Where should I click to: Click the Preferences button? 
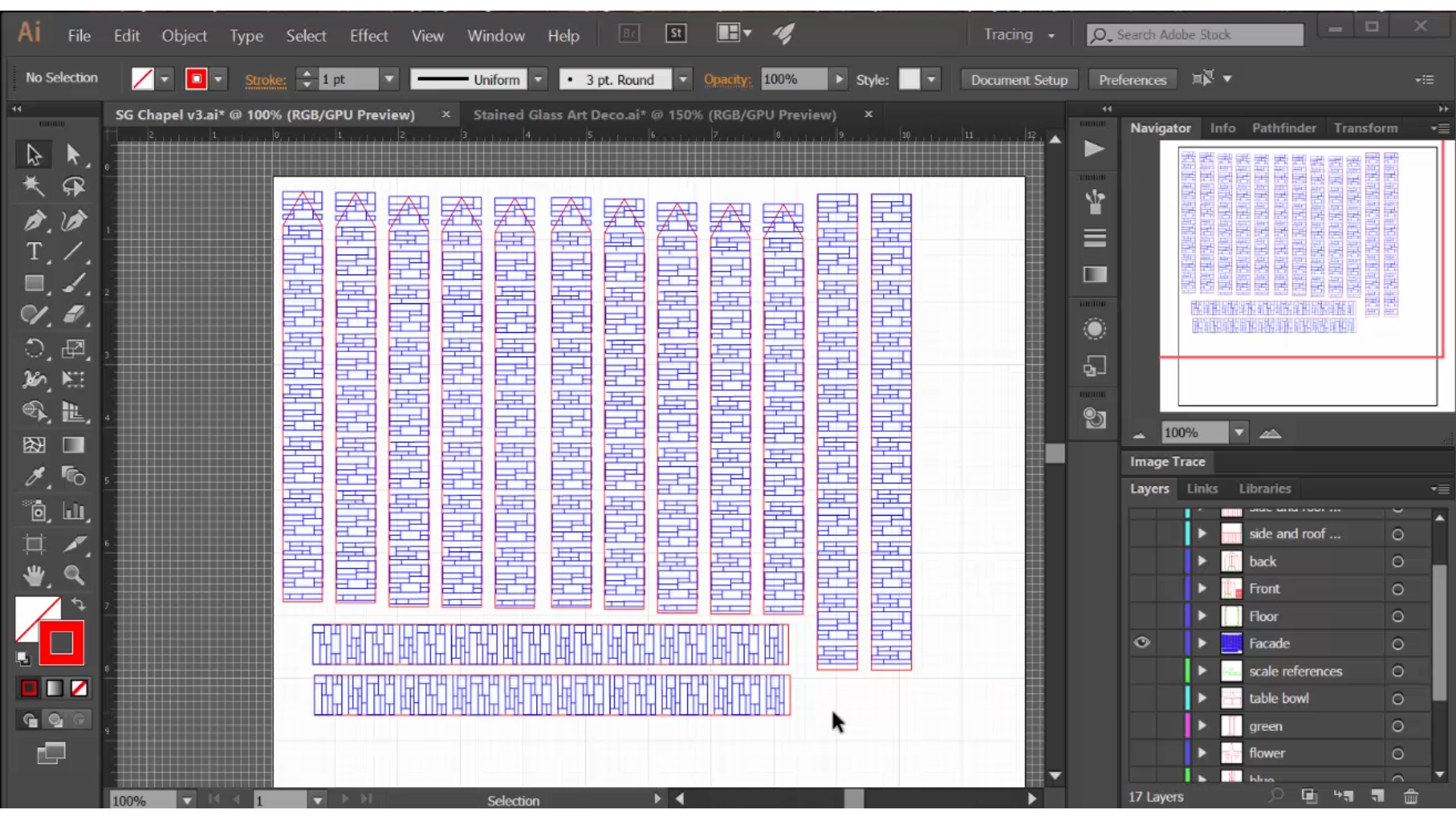[1132, 80]
